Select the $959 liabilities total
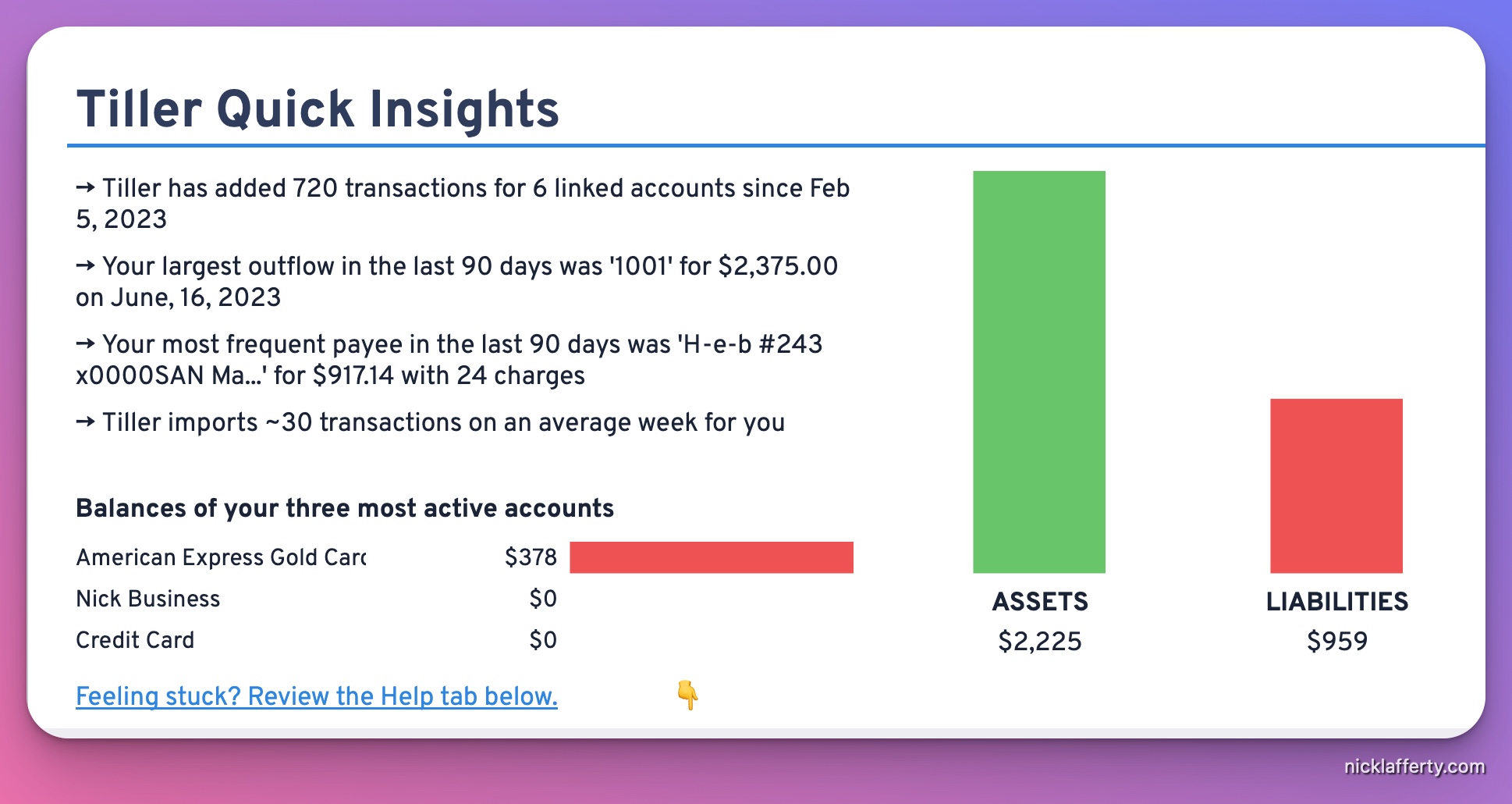This screenshot has width=1512, height=804. 1336,642
